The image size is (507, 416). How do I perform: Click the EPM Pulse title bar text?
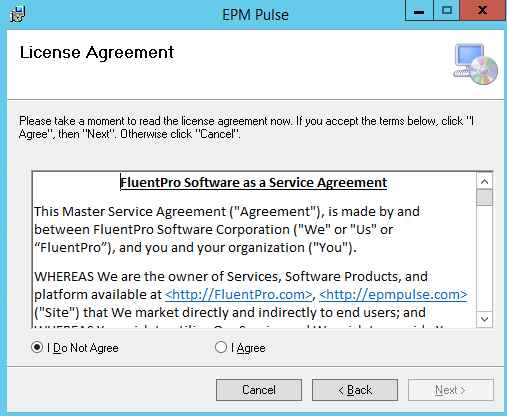(x=255, y=15)
